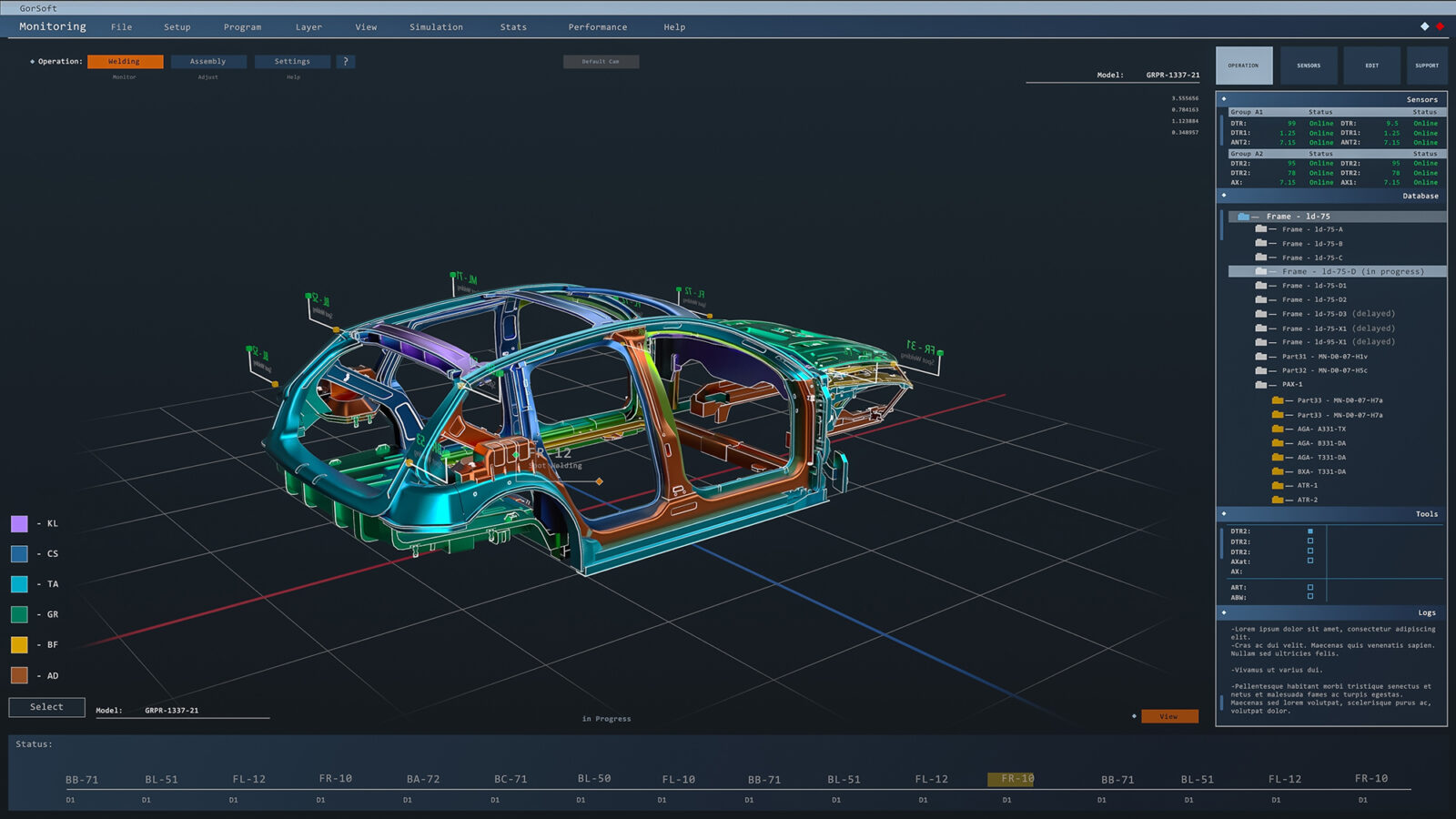This screenshot has height=819, width=1456.
Task: Expand the Logs section
Action: 1223,612
